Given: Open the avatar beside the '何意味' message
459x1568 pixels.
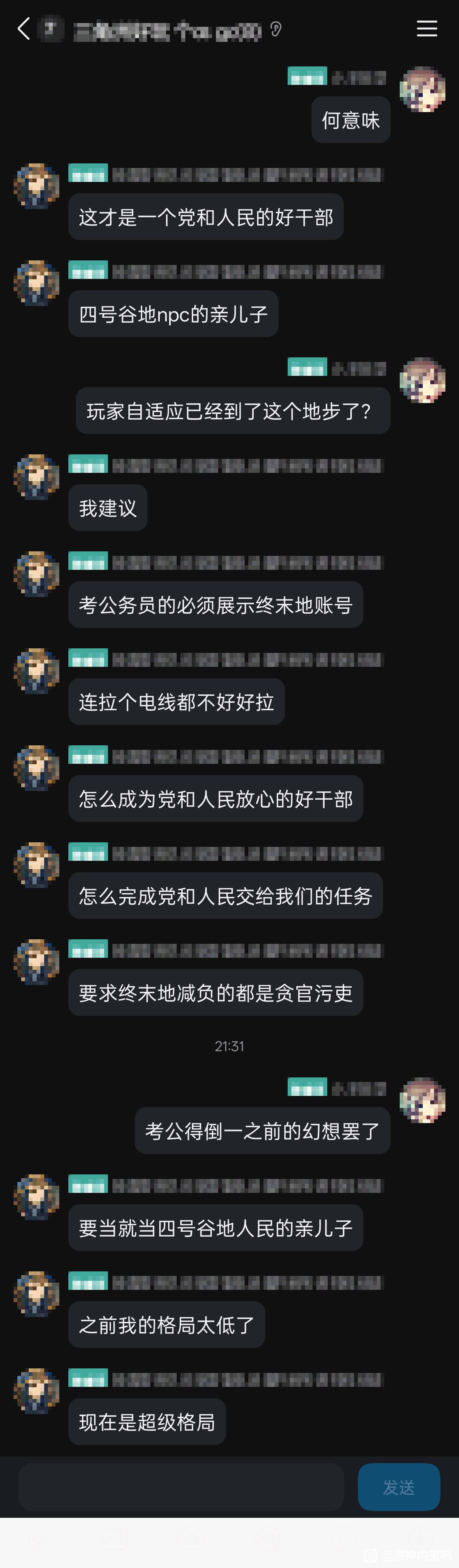Looking at the screenshot, I should 422,89.
